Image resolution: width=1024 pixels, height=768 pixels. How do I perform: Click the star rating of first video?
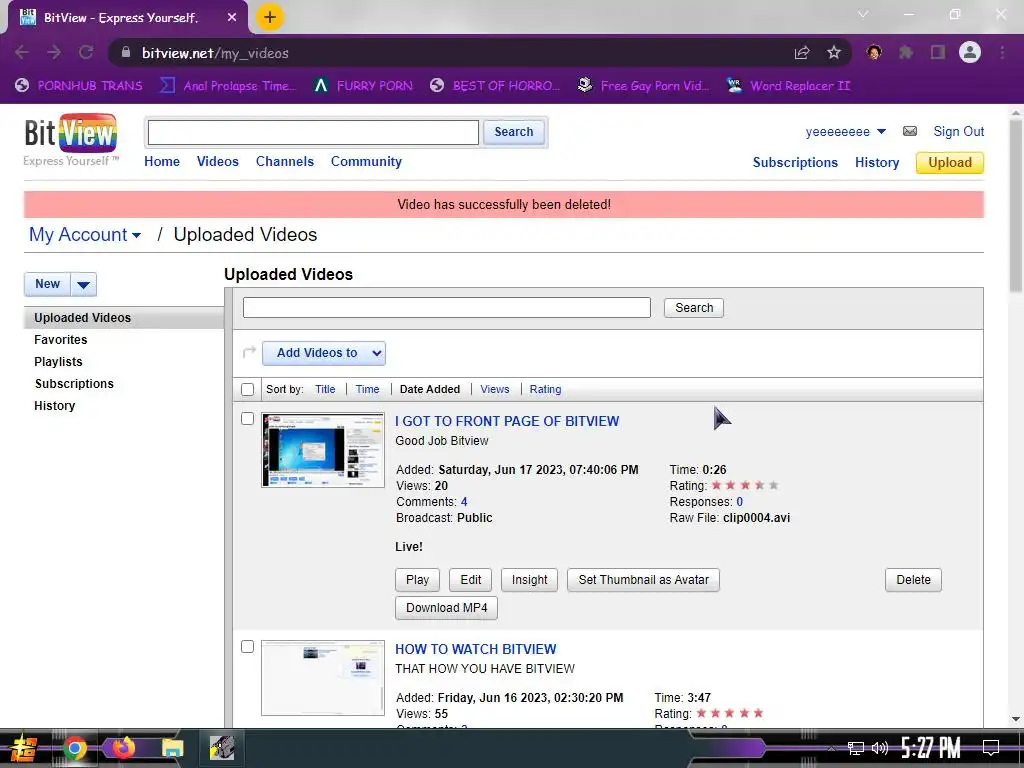[745, 485]
